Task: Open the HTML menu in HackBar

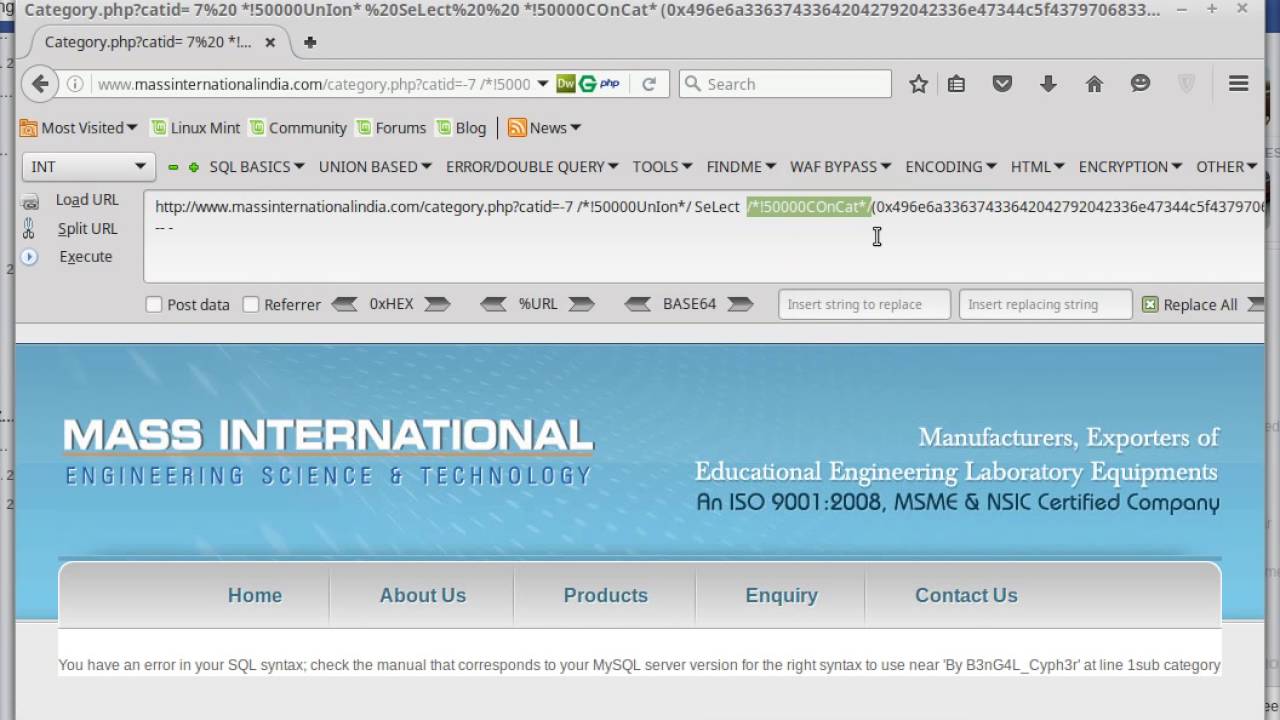Action: point(1037,167)
